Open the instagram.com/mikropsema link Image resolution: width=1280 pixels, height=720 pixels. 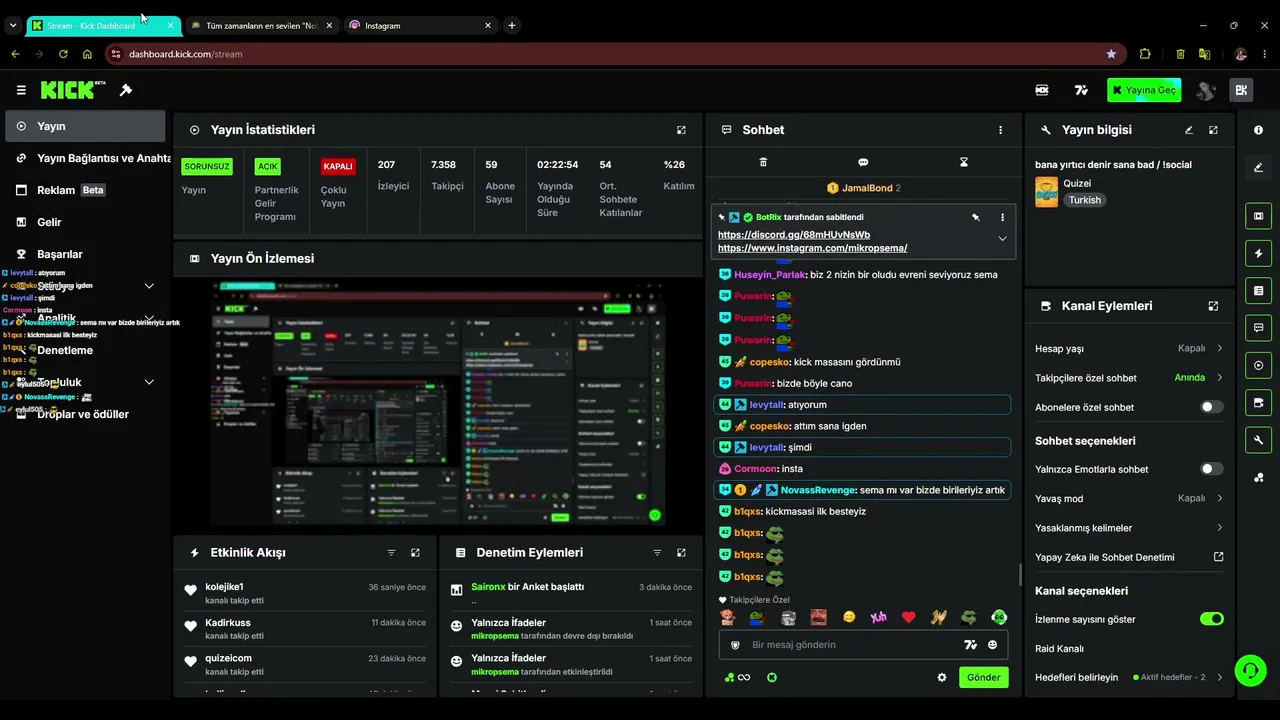coord(812,248)
